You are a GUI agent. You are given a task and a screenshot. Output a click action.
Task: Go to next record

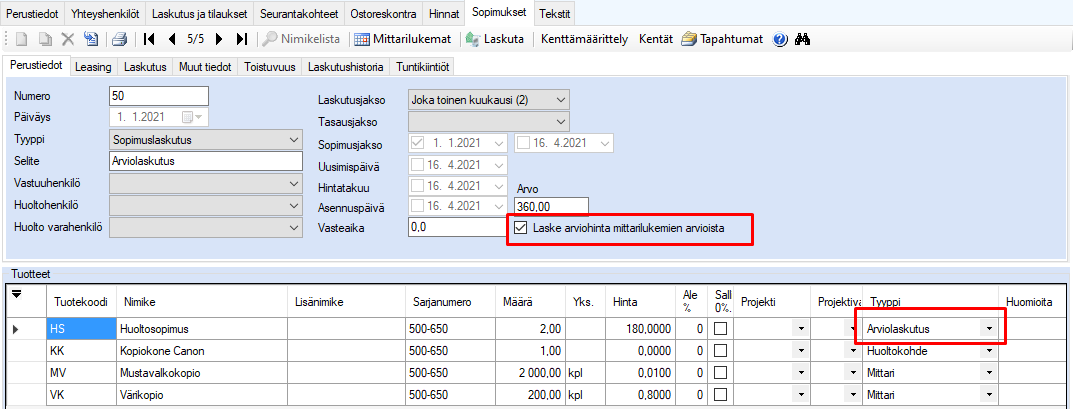coord(219,39)
